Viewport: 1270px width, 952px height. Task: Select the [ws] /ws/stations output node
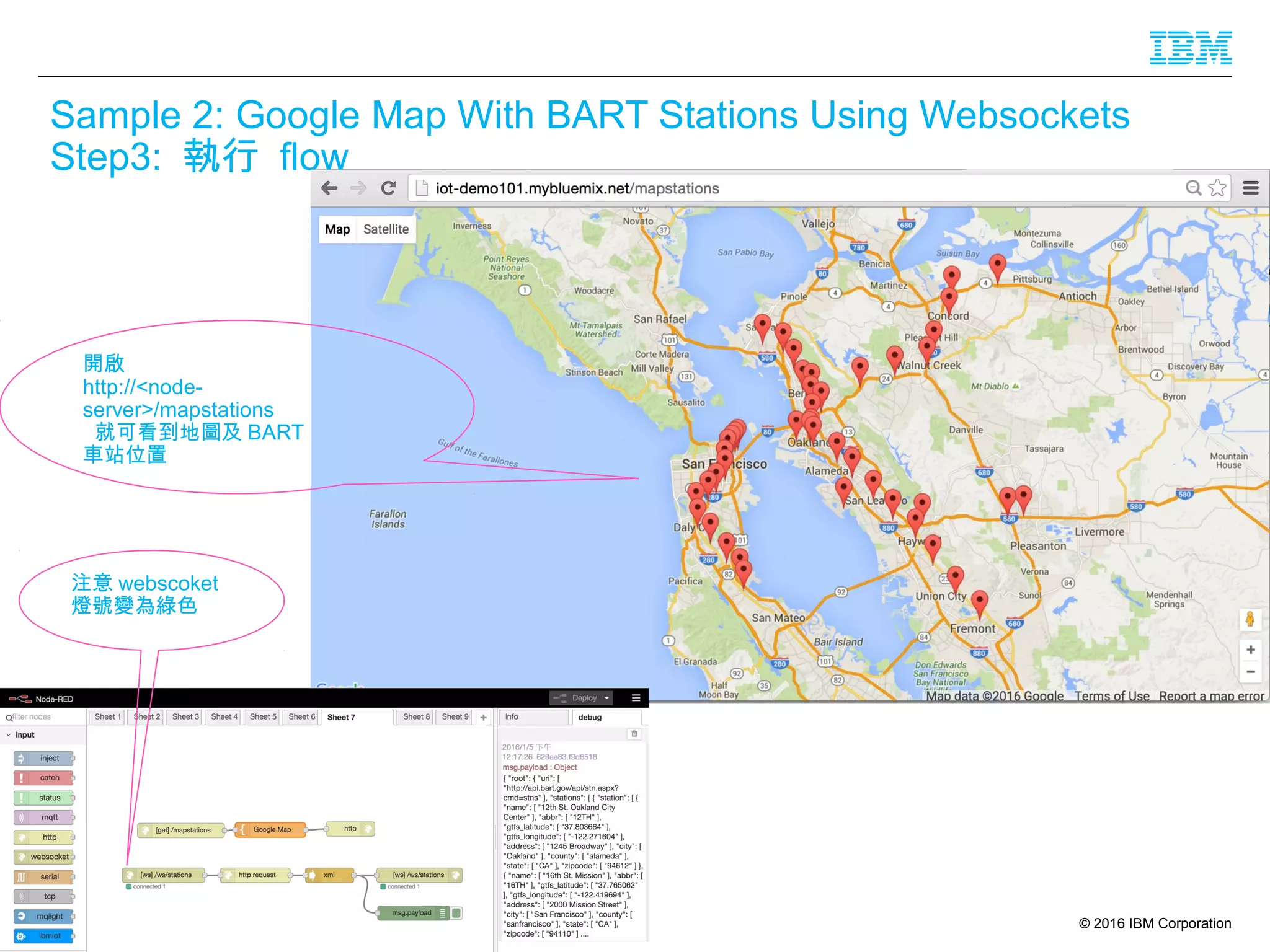click(419, 875)
